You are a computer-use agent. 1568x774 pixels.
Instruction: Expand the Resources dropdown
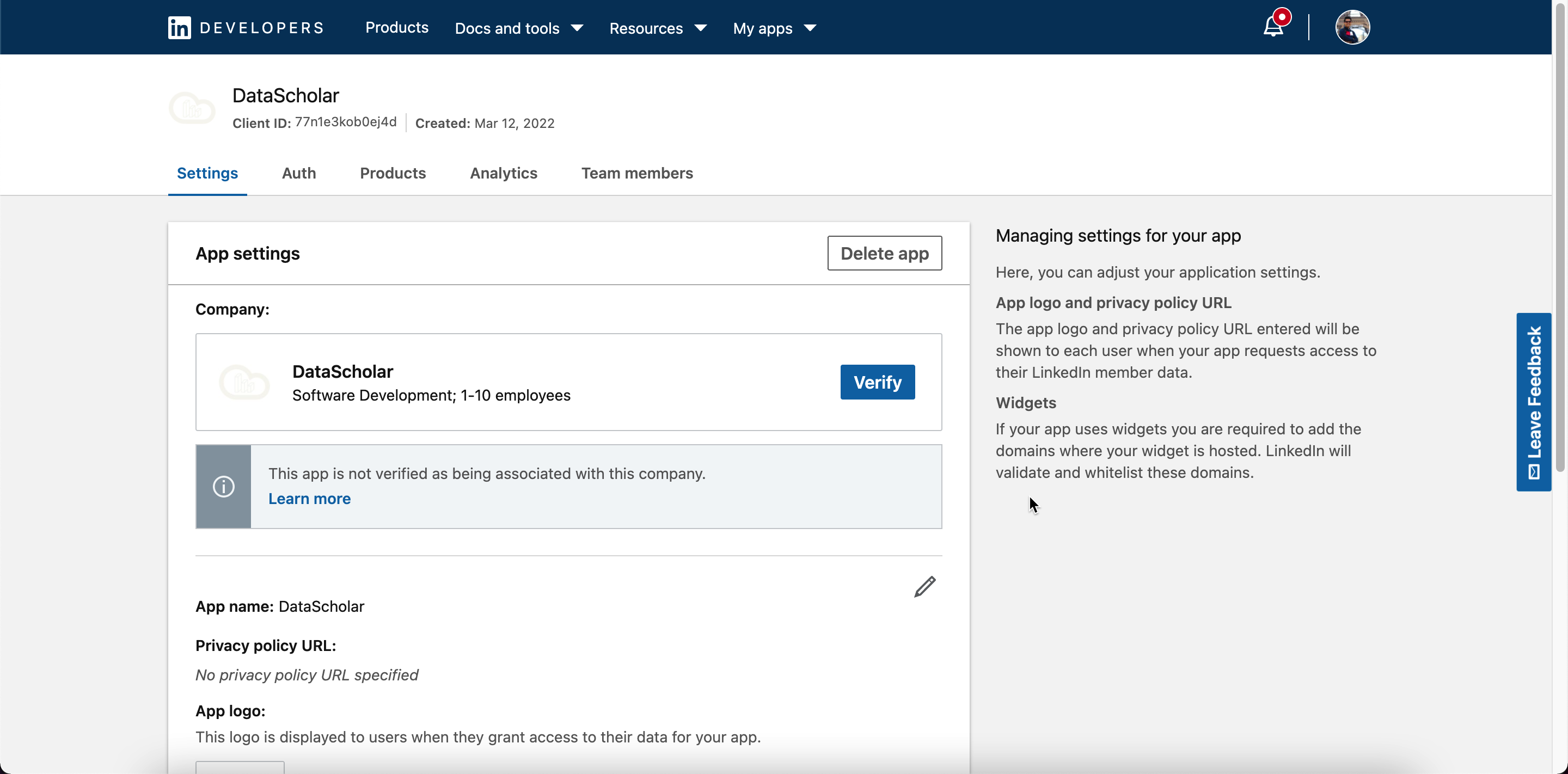(x=657, y=28)
